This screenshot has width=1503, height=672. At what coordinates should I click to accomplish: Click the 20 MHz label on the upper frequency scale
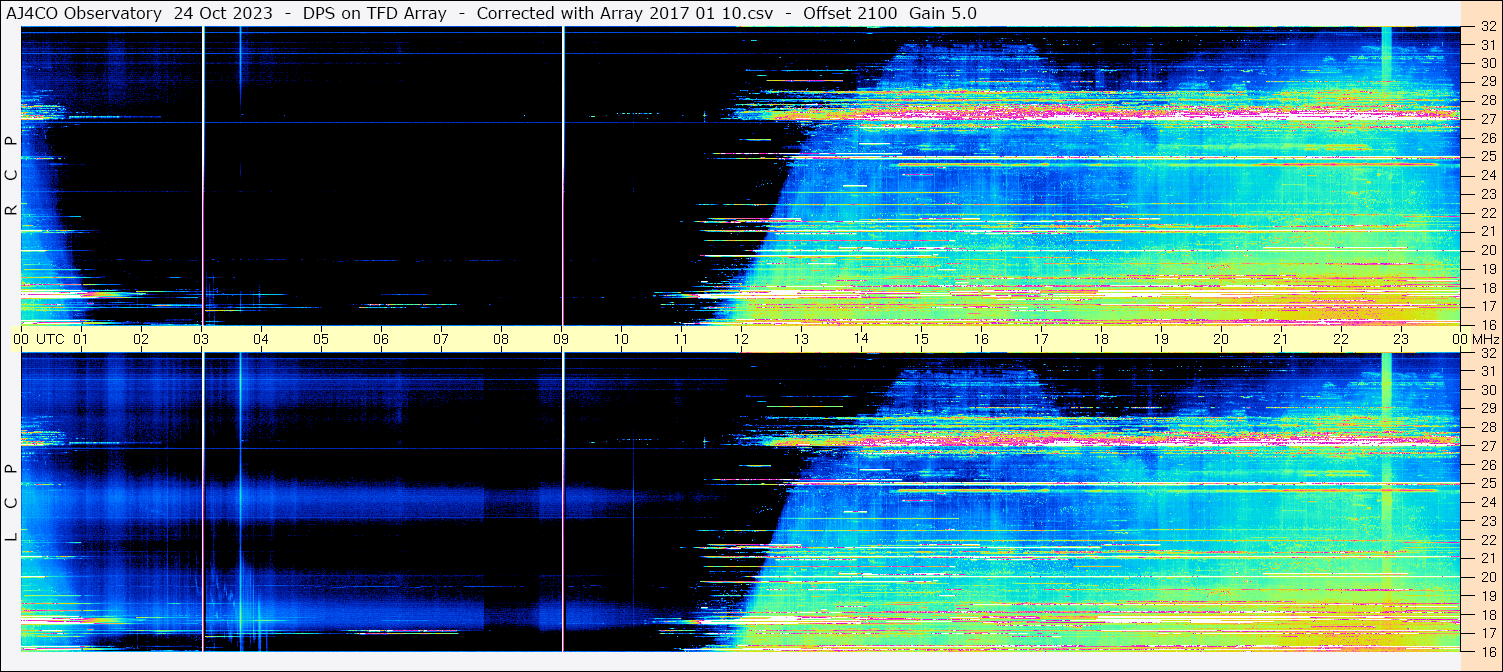(x=1487, y=250)
